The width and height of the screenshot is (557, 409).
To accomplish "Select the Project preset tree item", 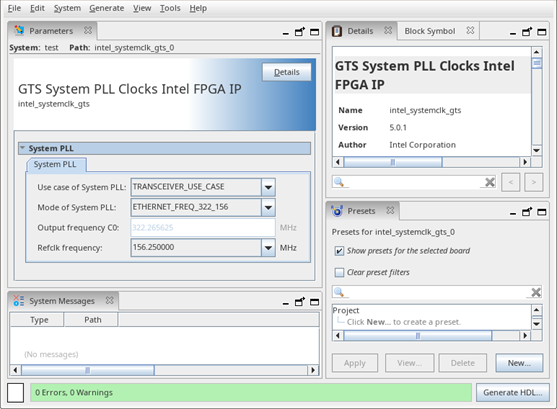I will point(346,311).
